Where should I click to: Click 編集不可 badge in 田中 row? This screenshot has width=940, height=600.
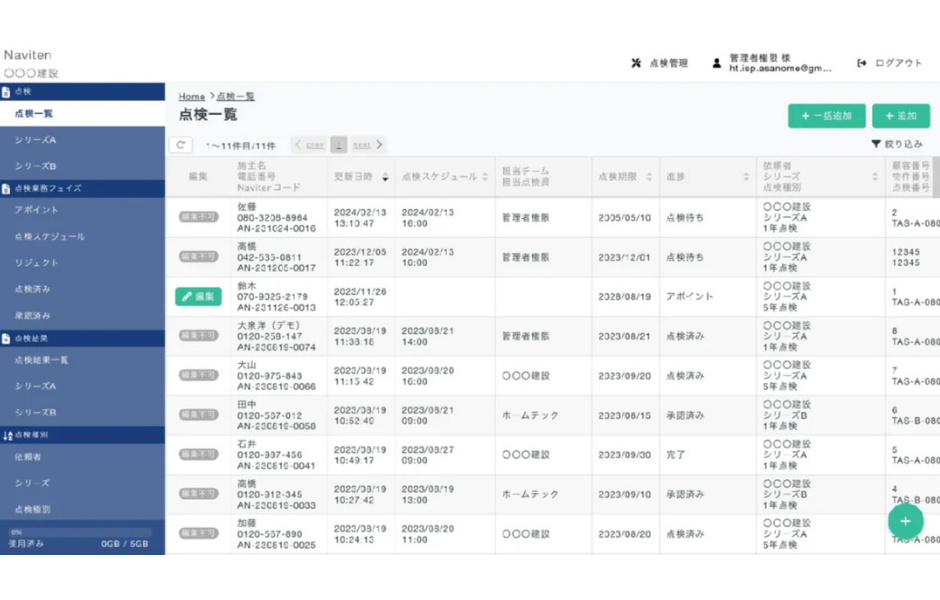[198, 415]
